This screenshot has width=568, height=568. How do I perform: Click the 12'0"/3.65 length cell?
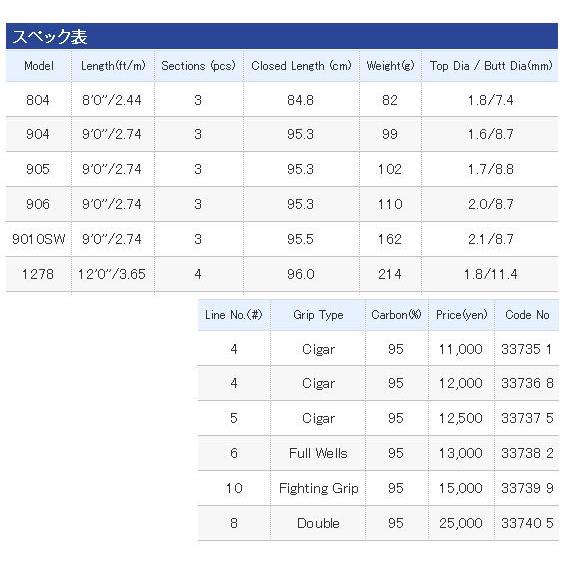pyautogui.click(x=112, y=274)
